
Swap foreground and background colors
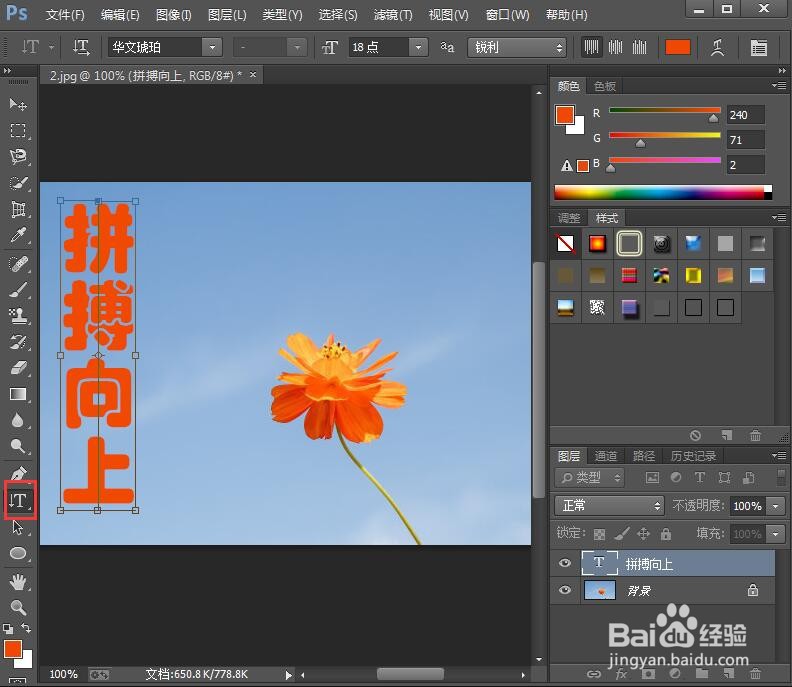(x=26, y=628)
